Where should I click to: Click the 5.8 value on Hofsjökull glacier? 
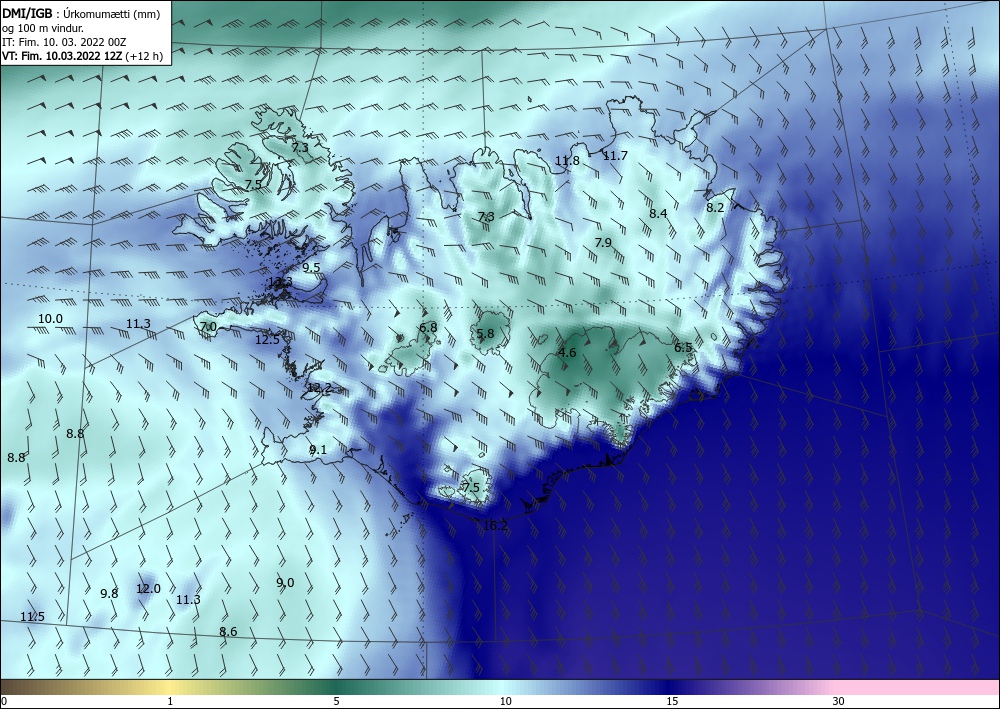click(x=485, y=333)
